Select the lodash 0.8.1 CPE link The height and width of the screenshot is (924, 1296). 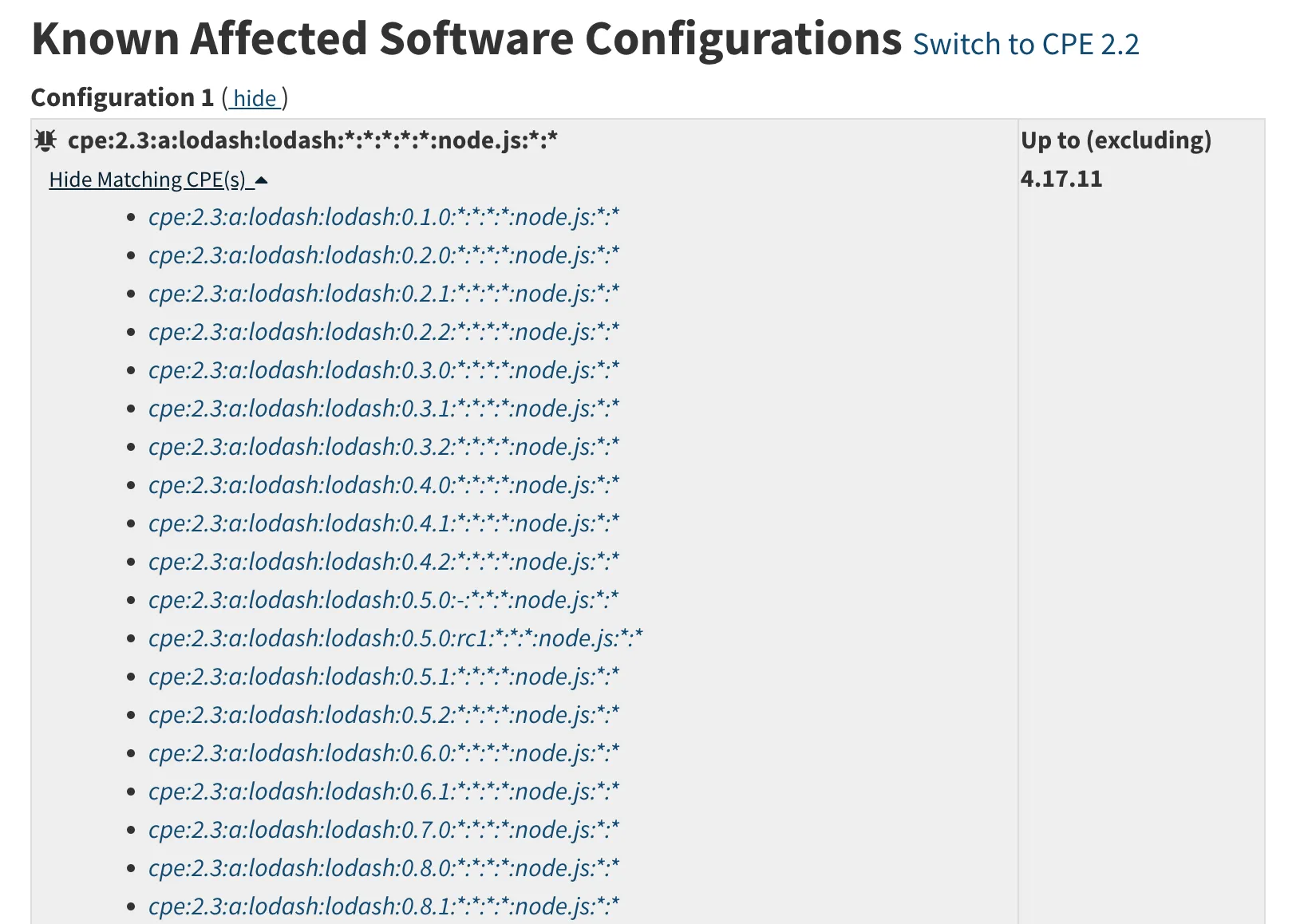click(x=384, y=906)
